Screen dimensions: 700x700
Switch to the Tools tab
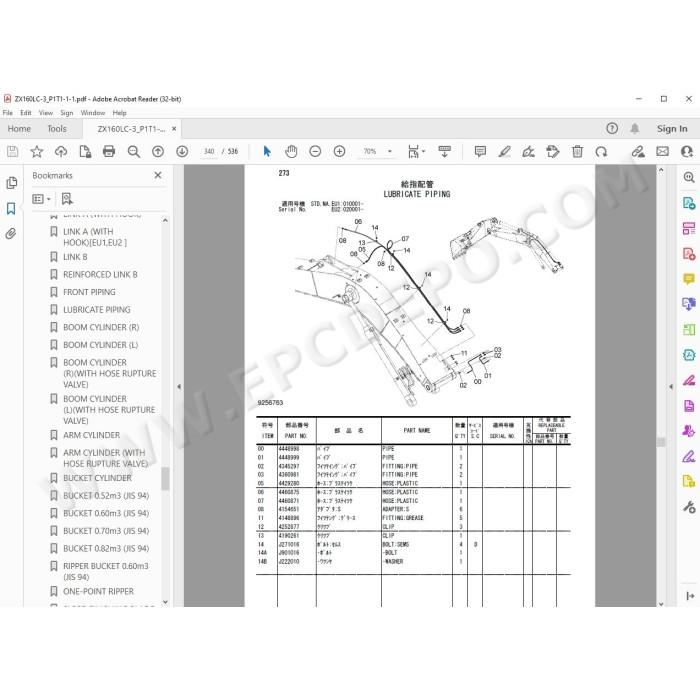57,129
